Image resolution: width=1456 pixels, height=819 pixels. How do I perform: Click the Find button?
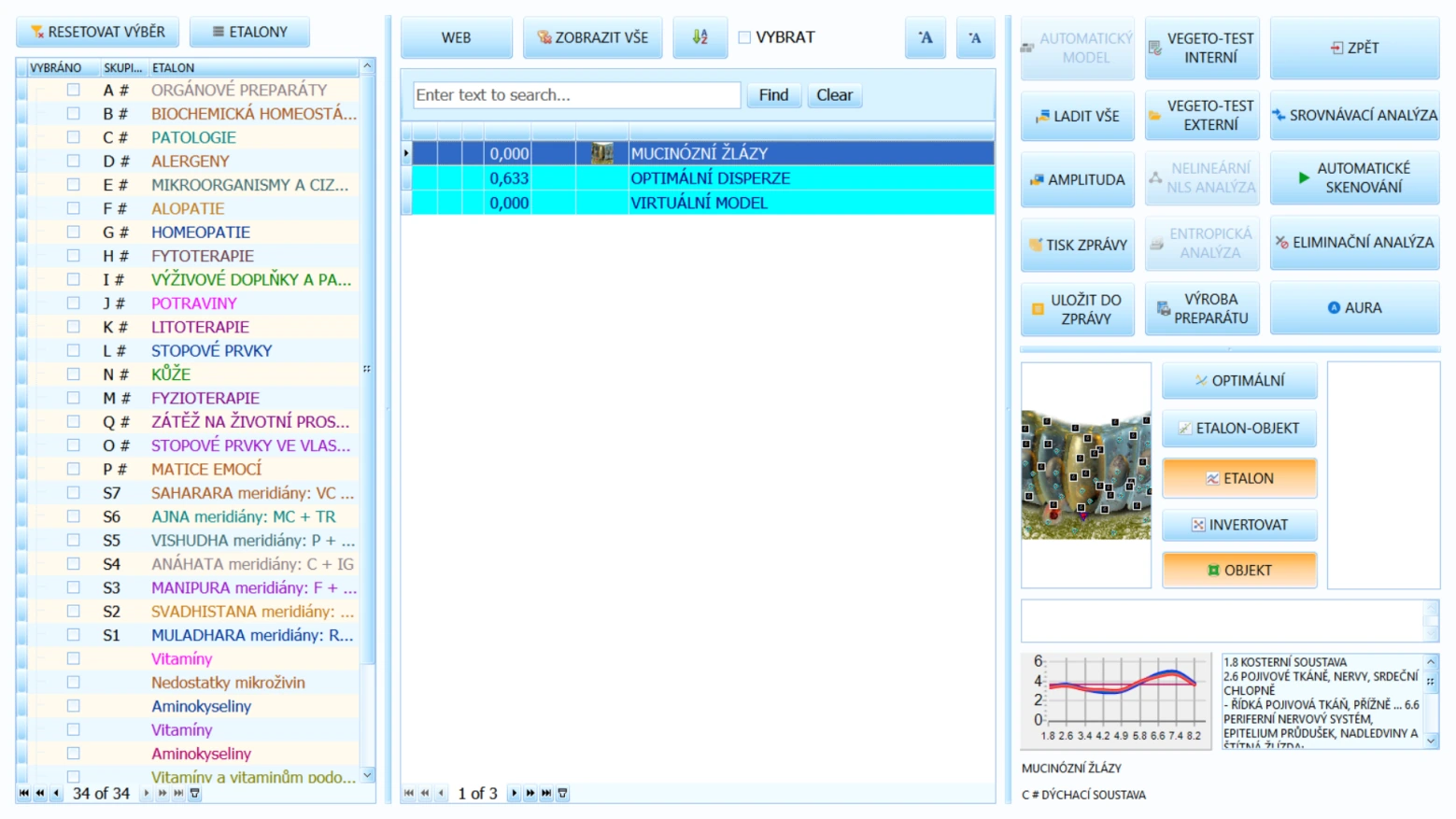pos(773,94)
